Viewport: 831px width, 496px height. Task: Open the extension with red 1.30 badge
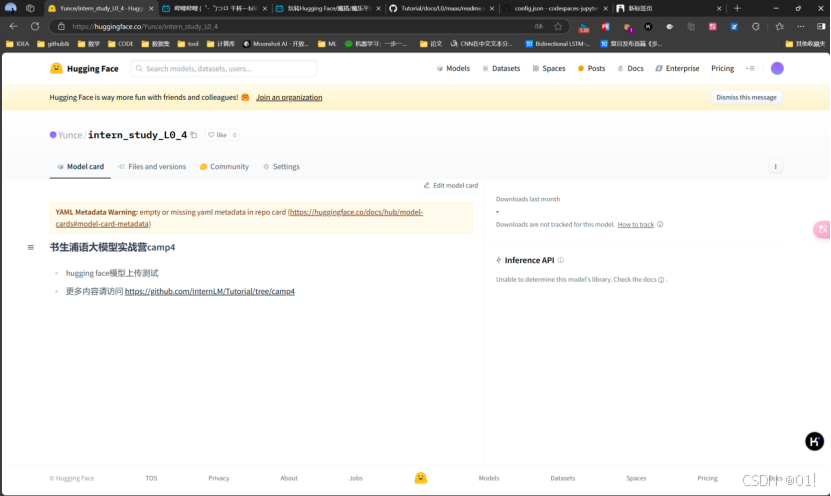(584, 27)
